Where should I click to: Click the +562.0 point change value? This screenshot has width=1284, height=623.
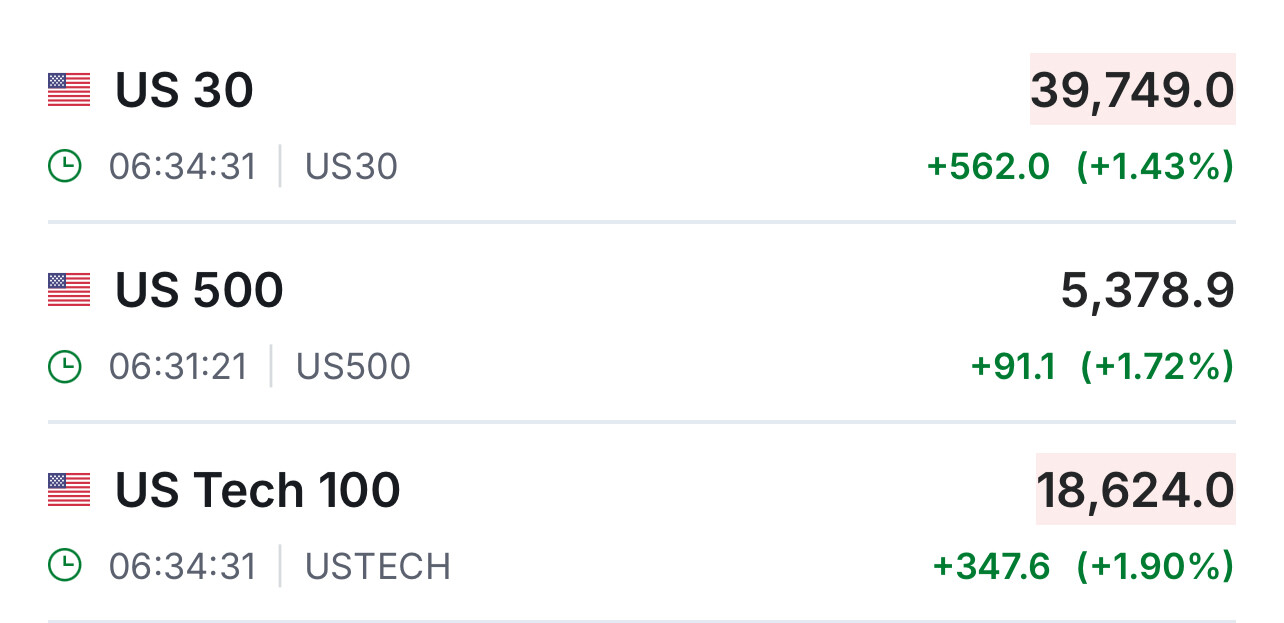tap(988, 167)
